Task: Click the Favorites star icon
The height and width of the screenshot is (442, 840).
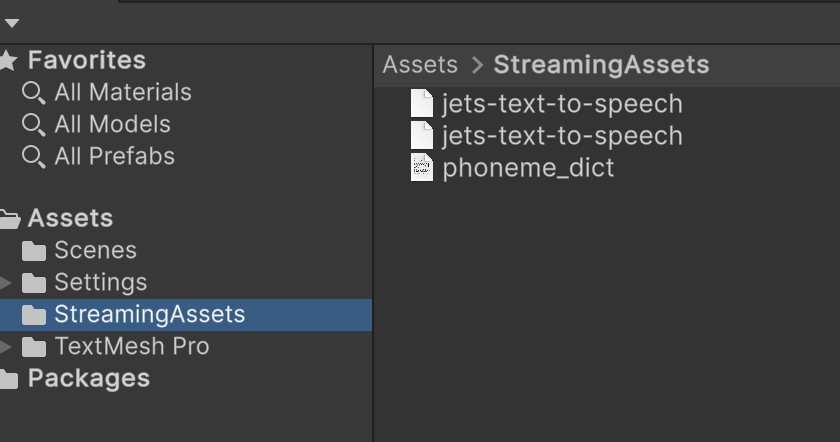Action: pos(8,61)
